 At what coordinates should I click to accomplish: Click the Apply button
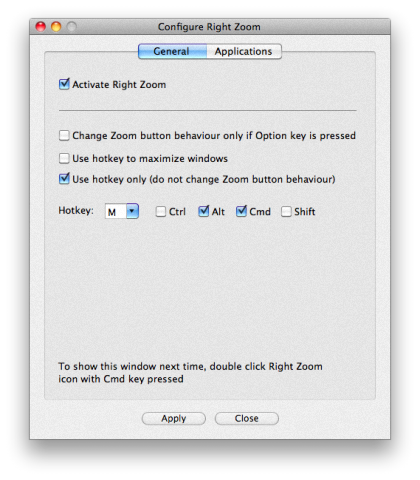[x=174, y=418]
